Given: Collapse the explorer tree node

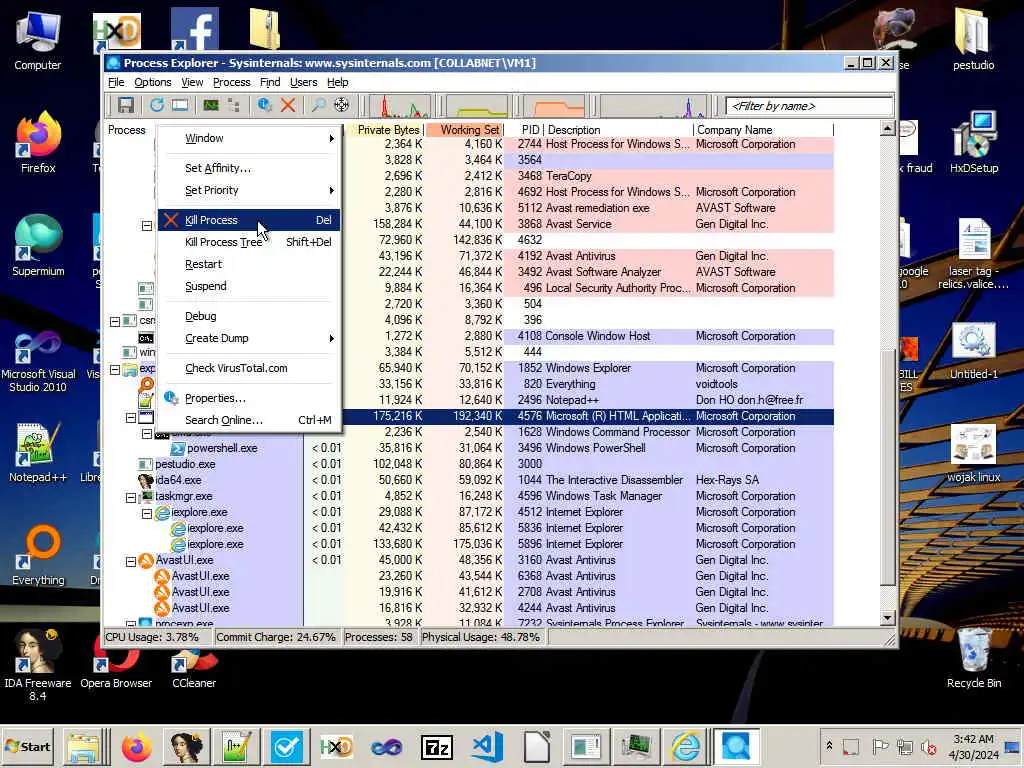Looking at the screenshot, I should coord(115,370).
